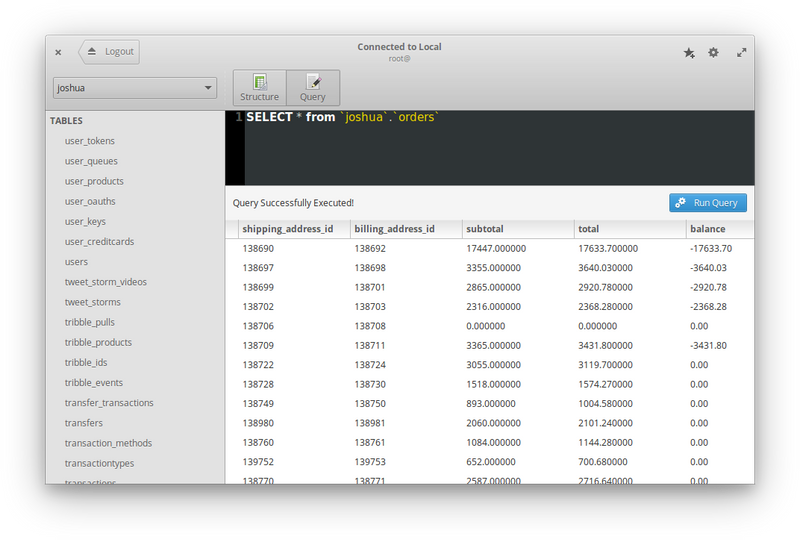The width and height of the screenshot is (800, 540).
Task: Click total value 1144.280000
Action: [x=605, y=443]
